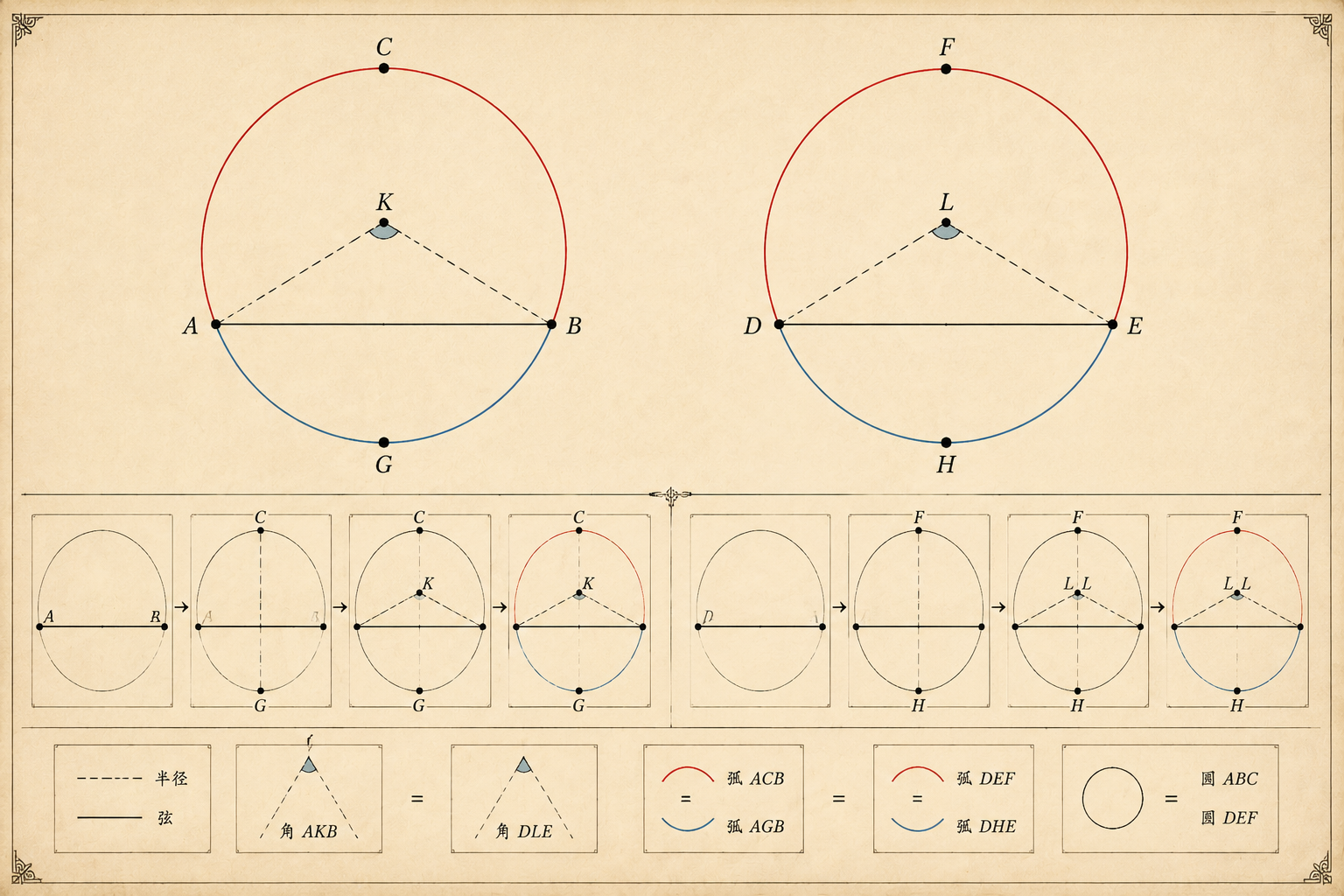Click equals sign beside the legend circle outline

tap(1171, 798)
